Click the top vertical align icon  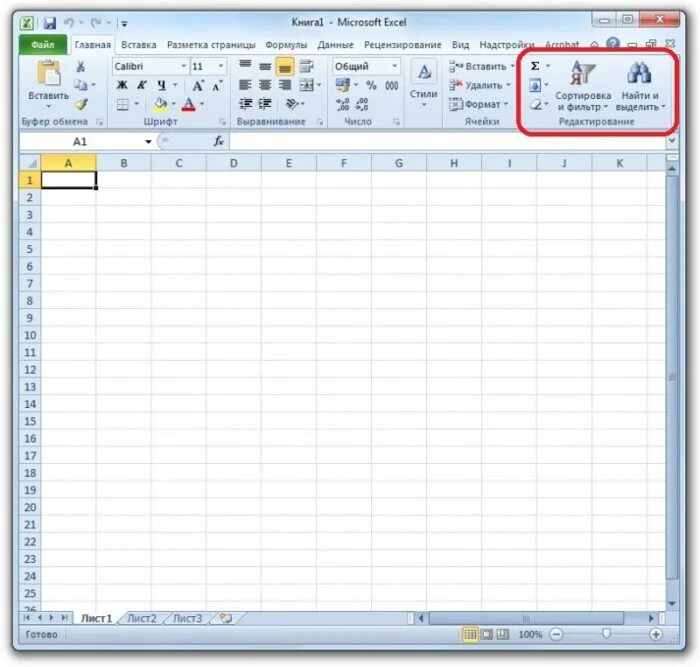pos(245,66)
